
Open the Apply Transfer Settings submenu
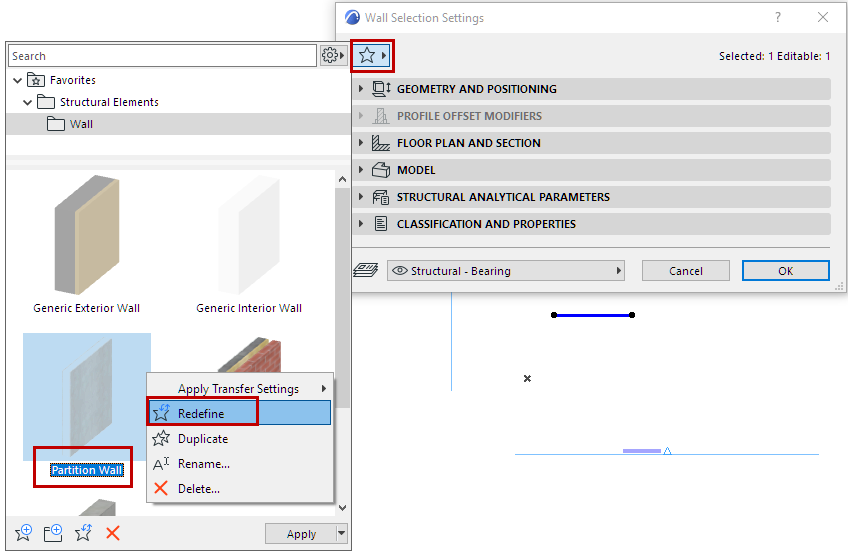coord(240,388)
